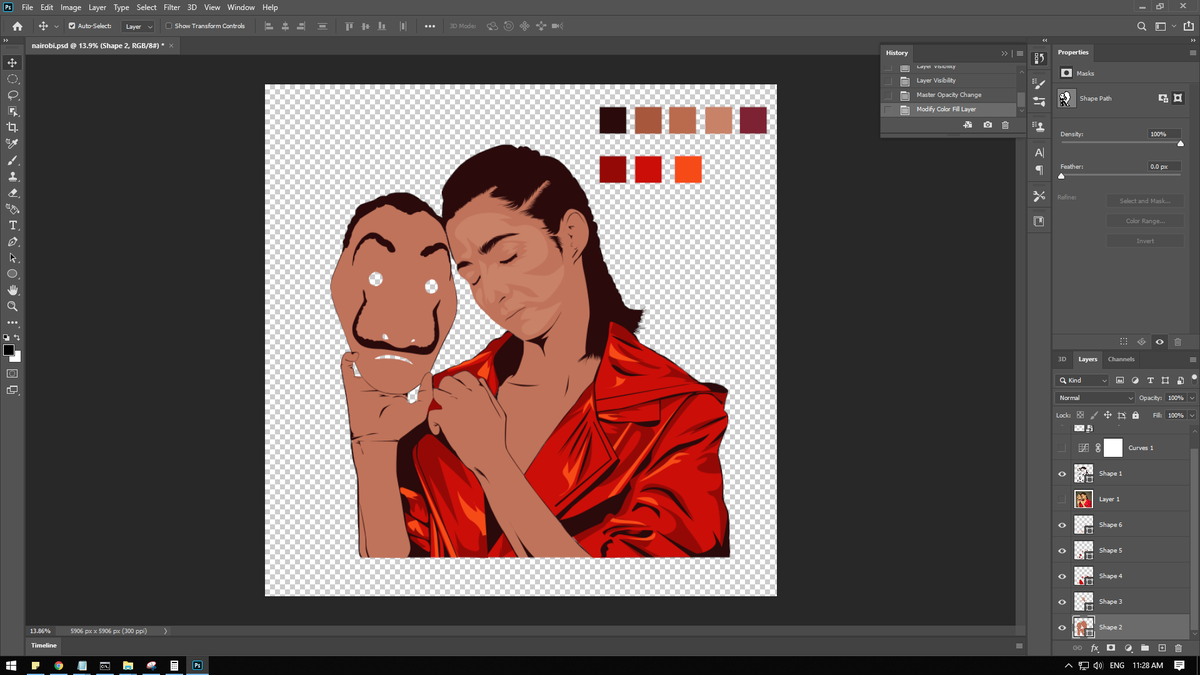Screen dimensions: 1200x675
Task: Click the add layer style fx icon
Action: (x=1094, y=648)
